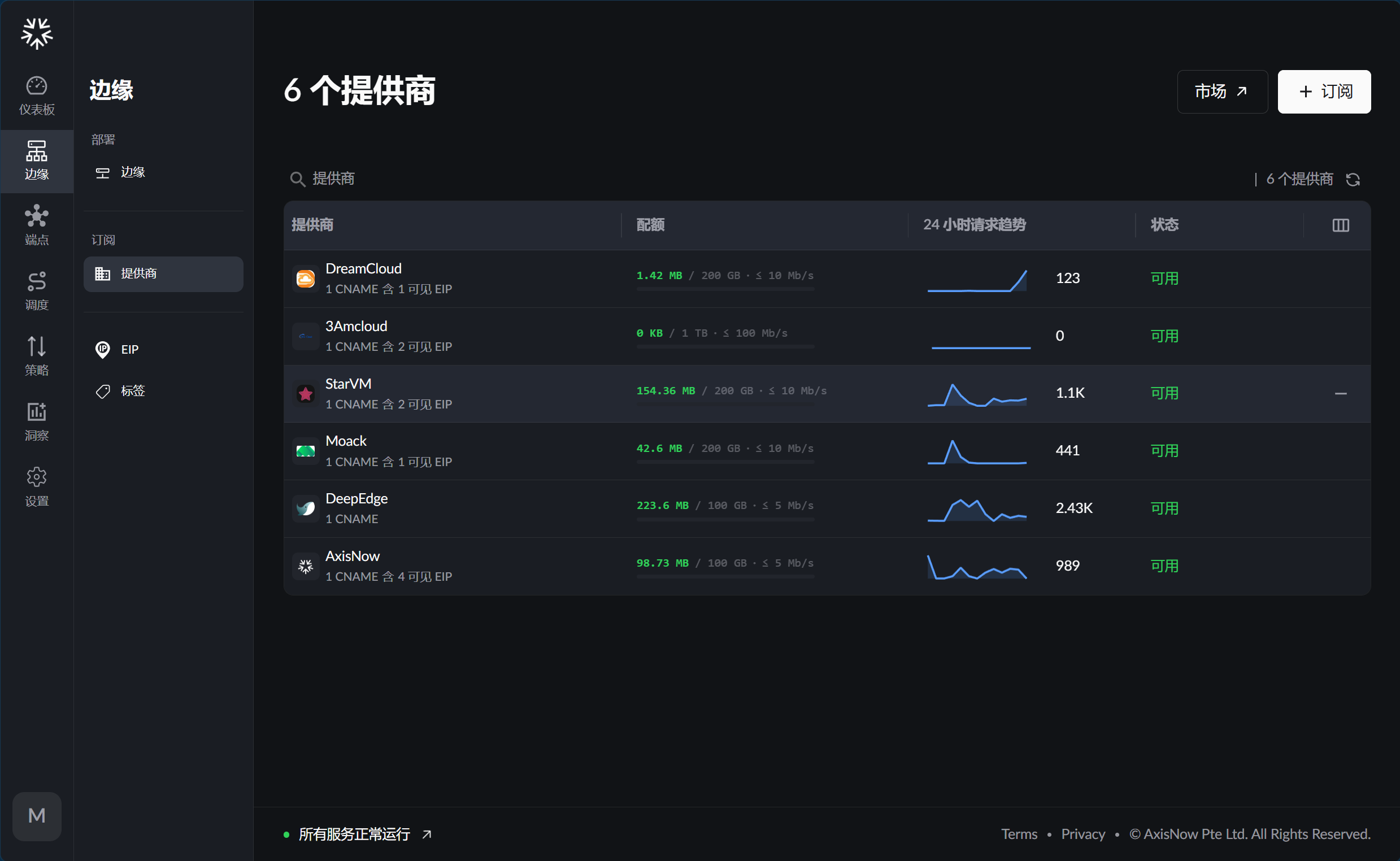Refresh the provider list
Image resolution: width=1400 pixels, height=861 pixels.
1353,180
